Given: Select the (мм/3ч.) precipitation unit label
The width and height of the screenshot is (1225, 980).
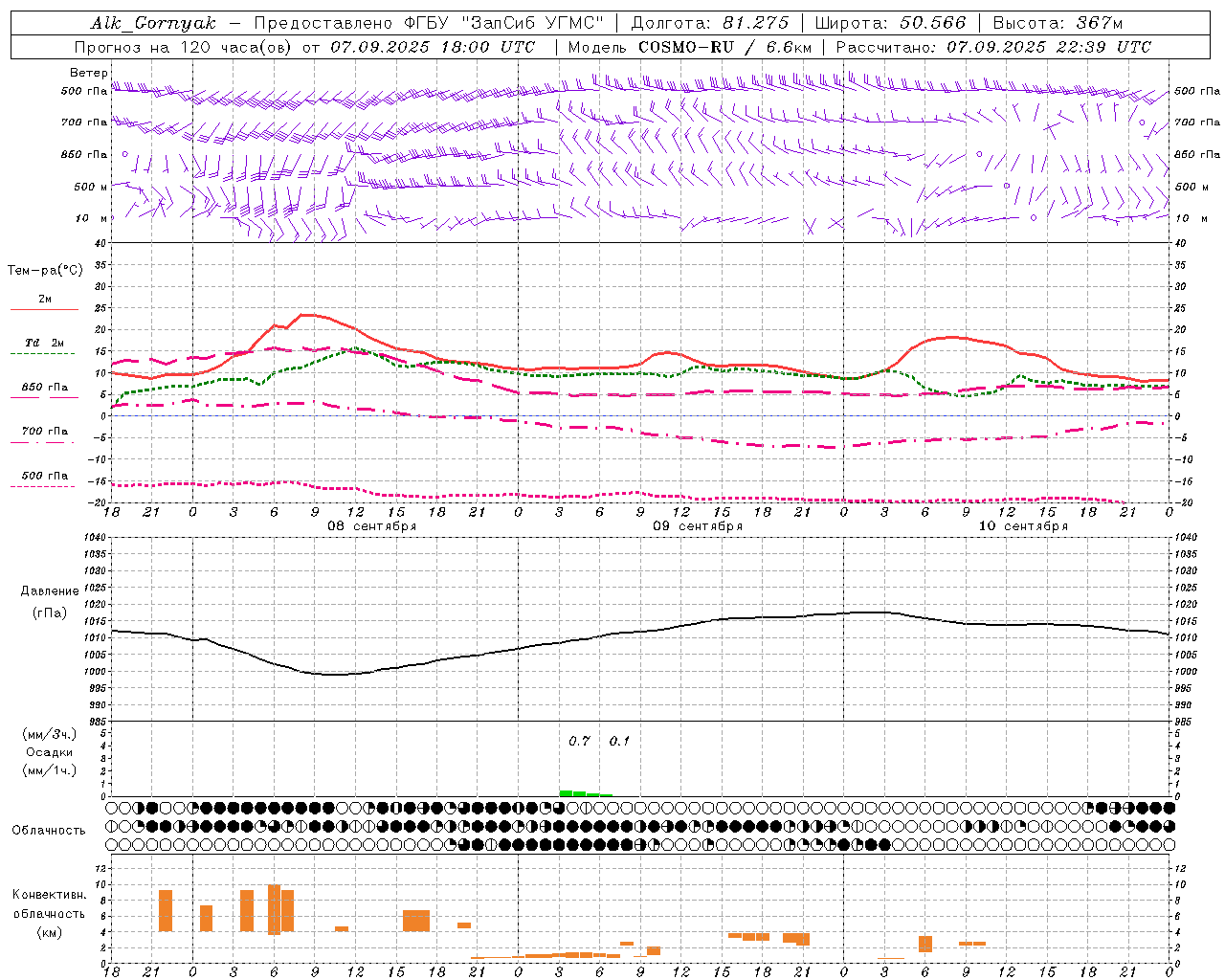Looking at the screenshot, I should click(x=49, y=734).
